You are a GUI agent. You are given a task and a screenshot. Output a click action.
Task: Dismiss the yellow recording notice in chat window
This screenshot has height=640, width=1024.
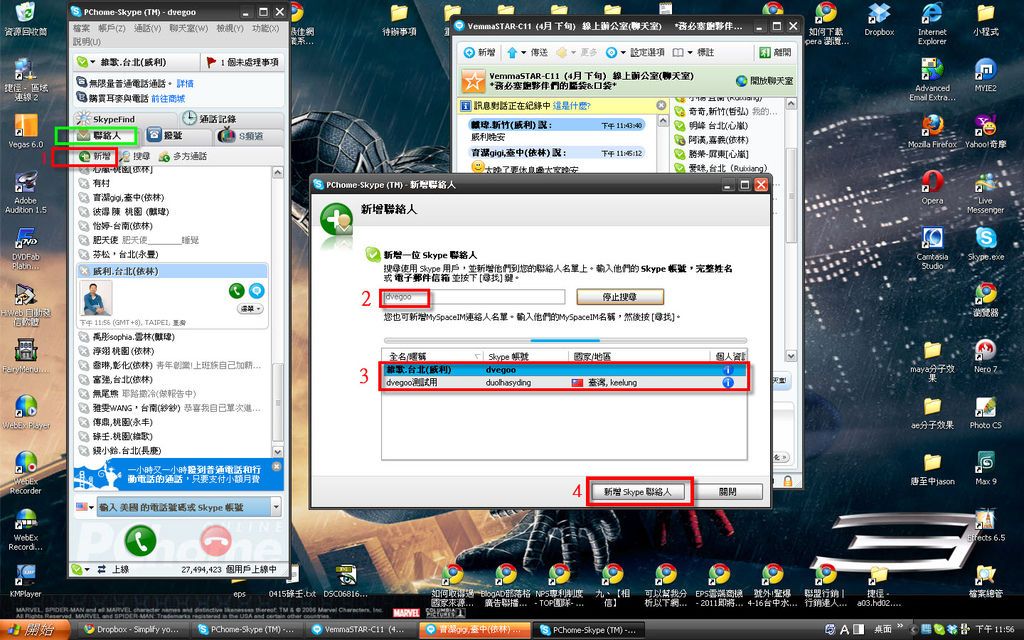[x=661, y=105]
